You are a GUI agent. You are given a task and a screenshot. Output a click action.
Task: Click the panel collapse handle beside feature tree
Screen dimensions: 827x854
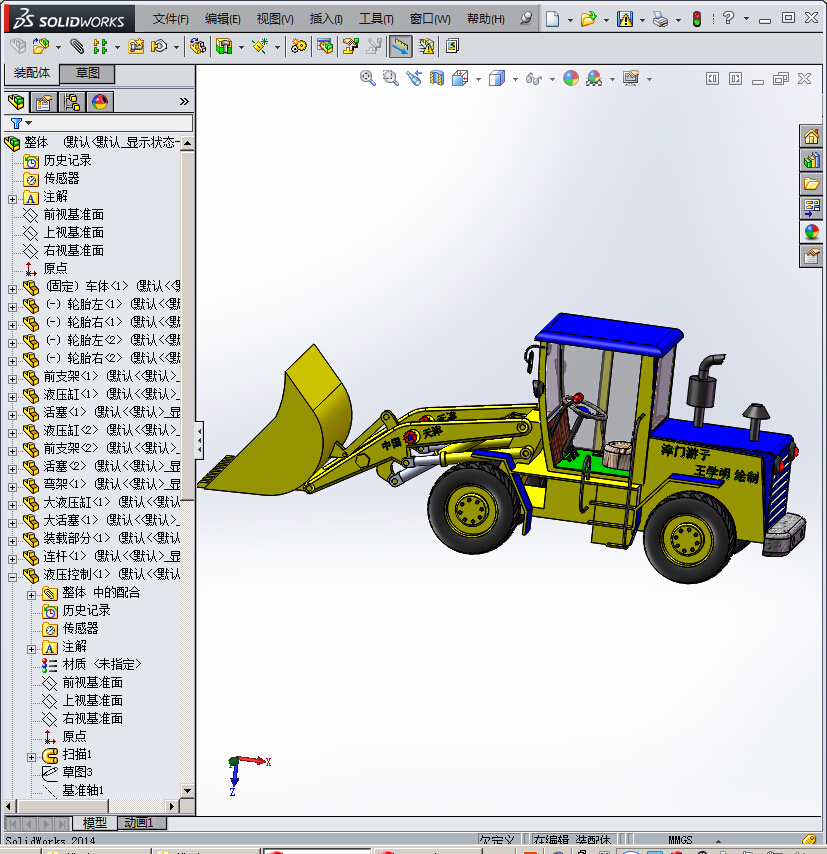coord(199,440)
